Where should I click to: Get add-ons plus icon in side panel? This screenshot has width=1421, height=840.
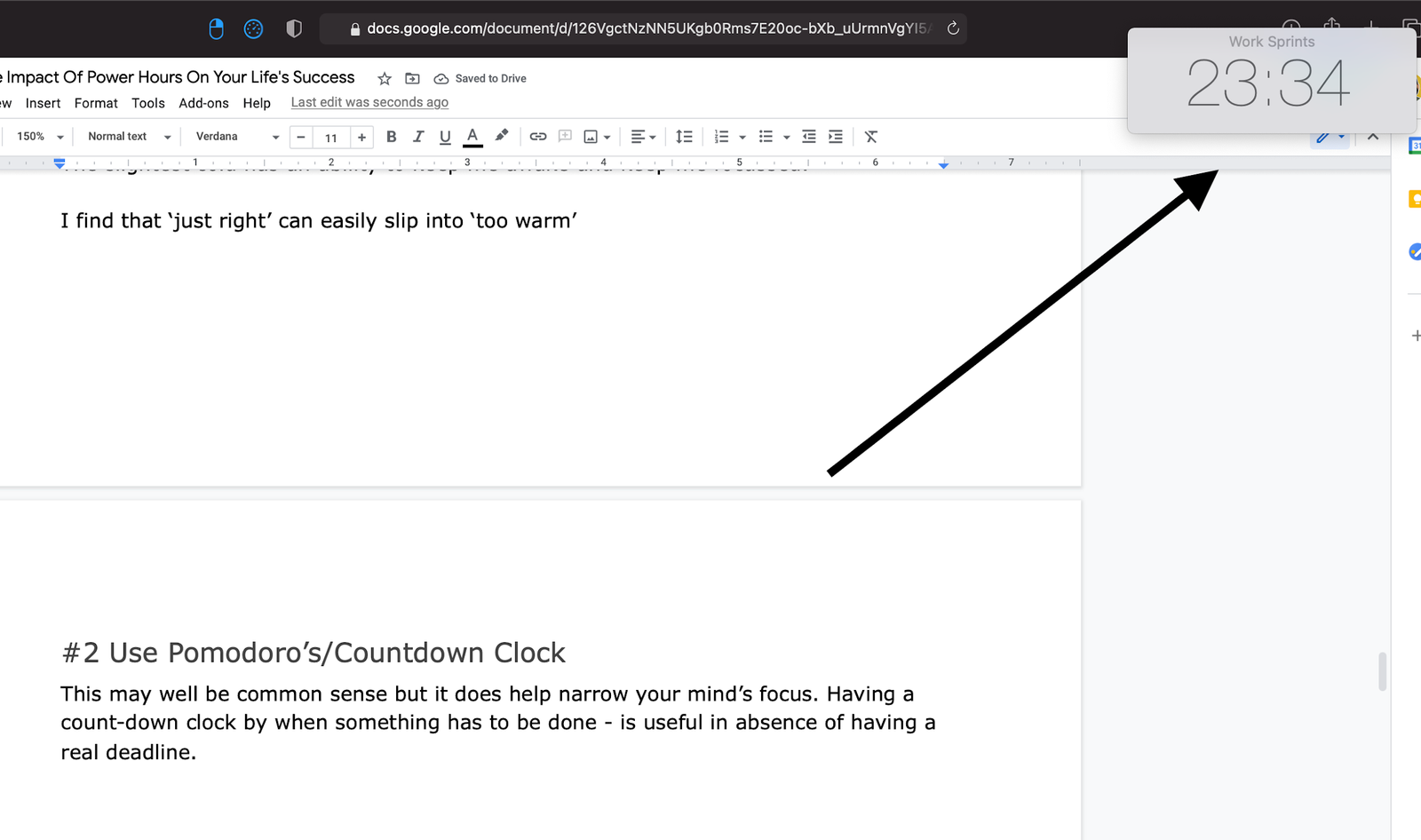pos(1416,336)
